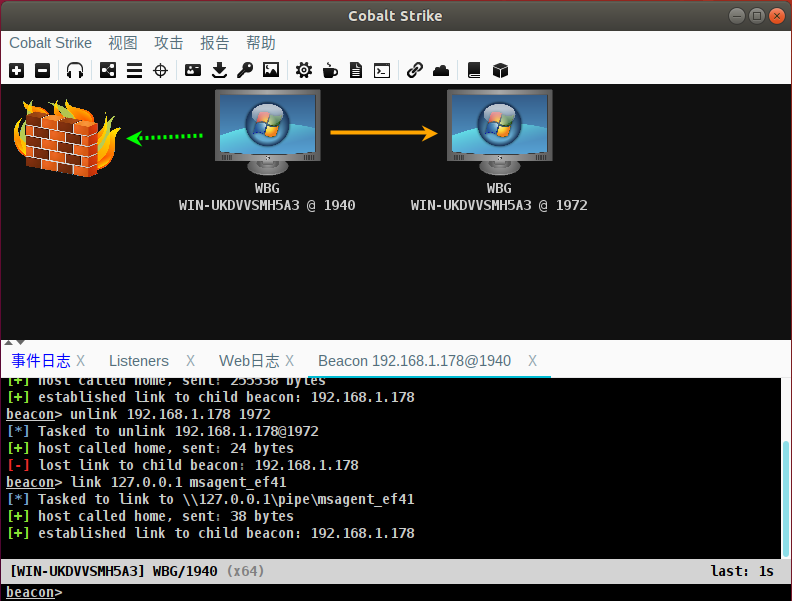This screenshot has width=792, height=601.
Task: Open credentials card icon
Action: click(192, 70)
